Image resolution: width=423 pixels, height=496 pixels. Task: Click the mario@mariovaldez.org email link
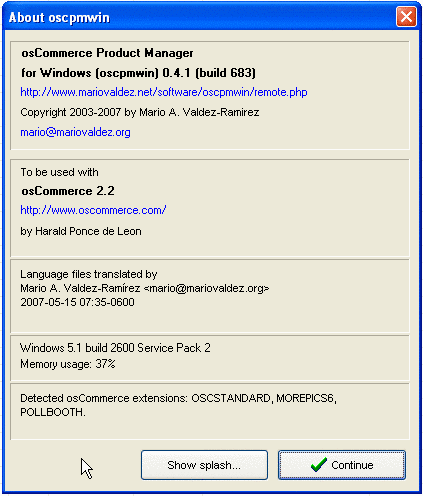75,132
